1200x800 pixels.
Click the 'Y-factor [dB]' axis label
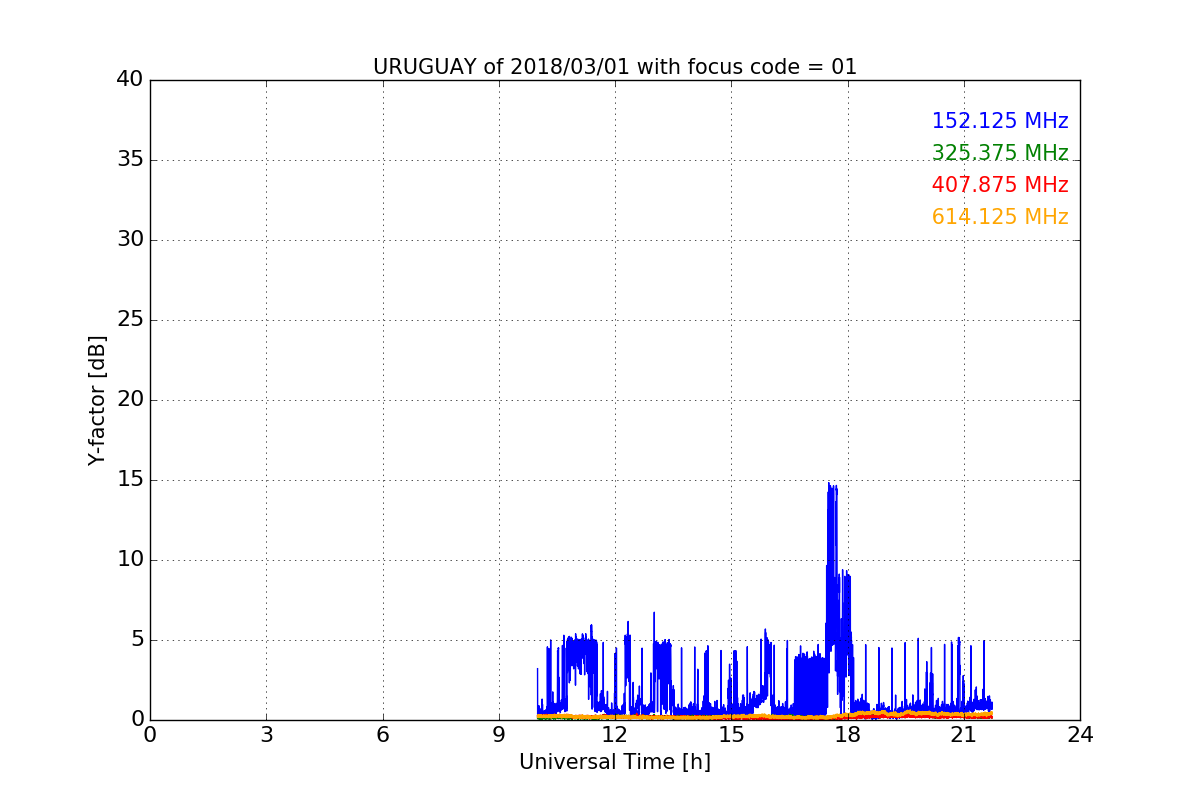pos(97,400)
